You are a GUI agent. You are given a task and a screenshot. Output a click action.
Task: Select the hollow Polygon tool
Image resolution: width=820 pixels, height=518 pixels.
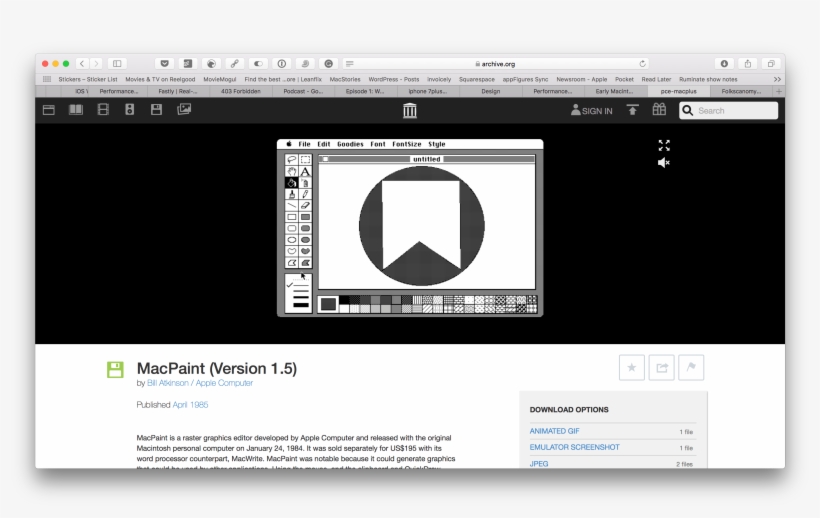[292, 262]
